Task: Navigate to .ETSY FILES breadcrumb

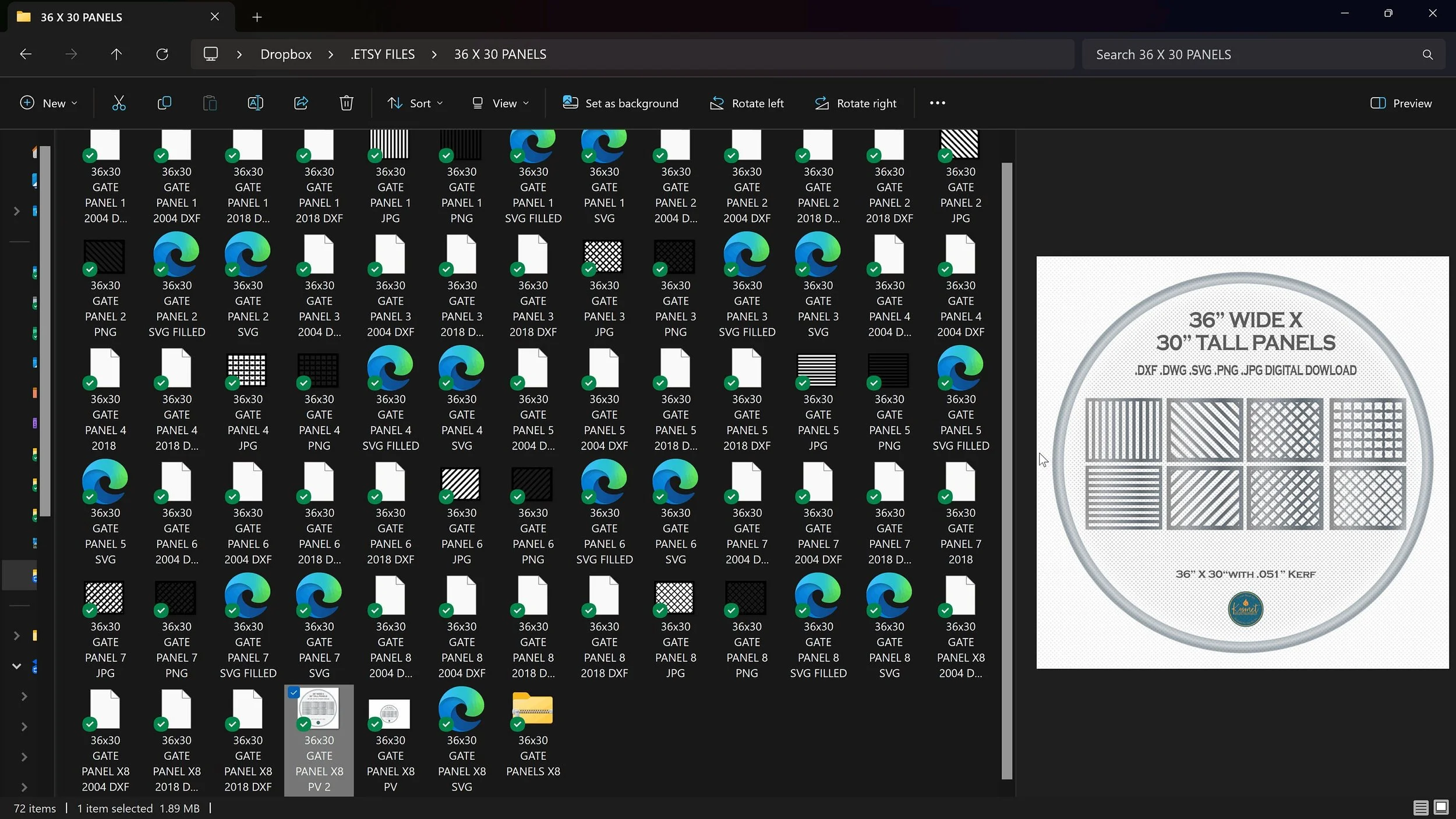Action: click(383, 54)
